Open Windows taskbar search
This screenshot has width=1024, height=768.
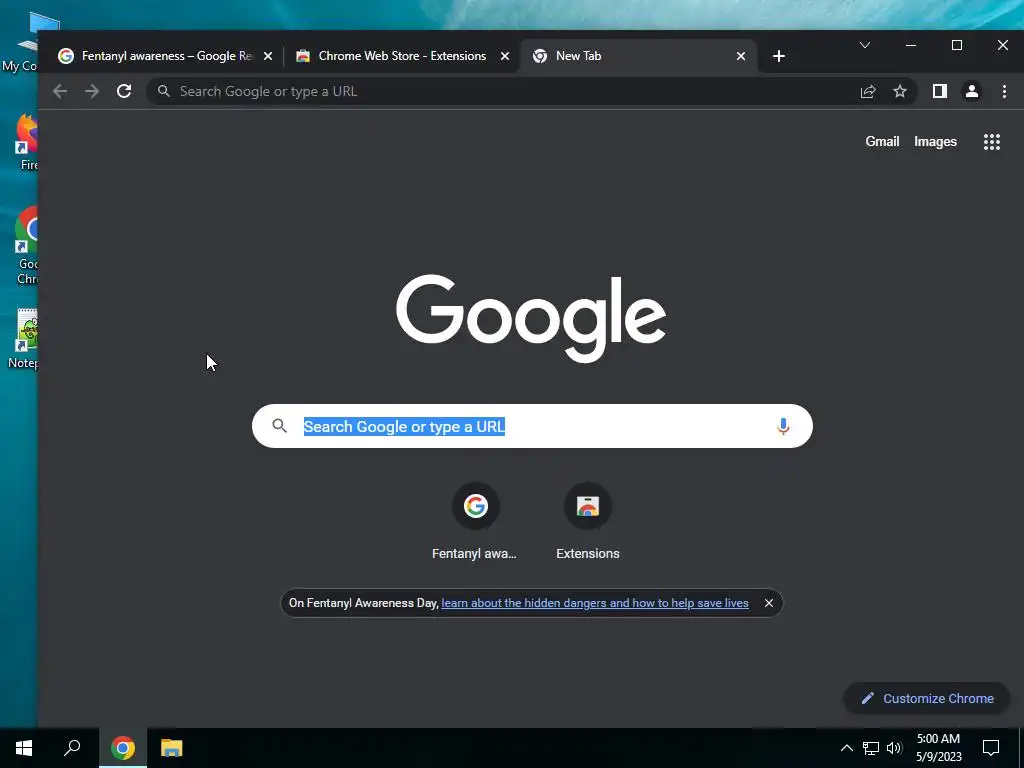click(x=72, y=748)
